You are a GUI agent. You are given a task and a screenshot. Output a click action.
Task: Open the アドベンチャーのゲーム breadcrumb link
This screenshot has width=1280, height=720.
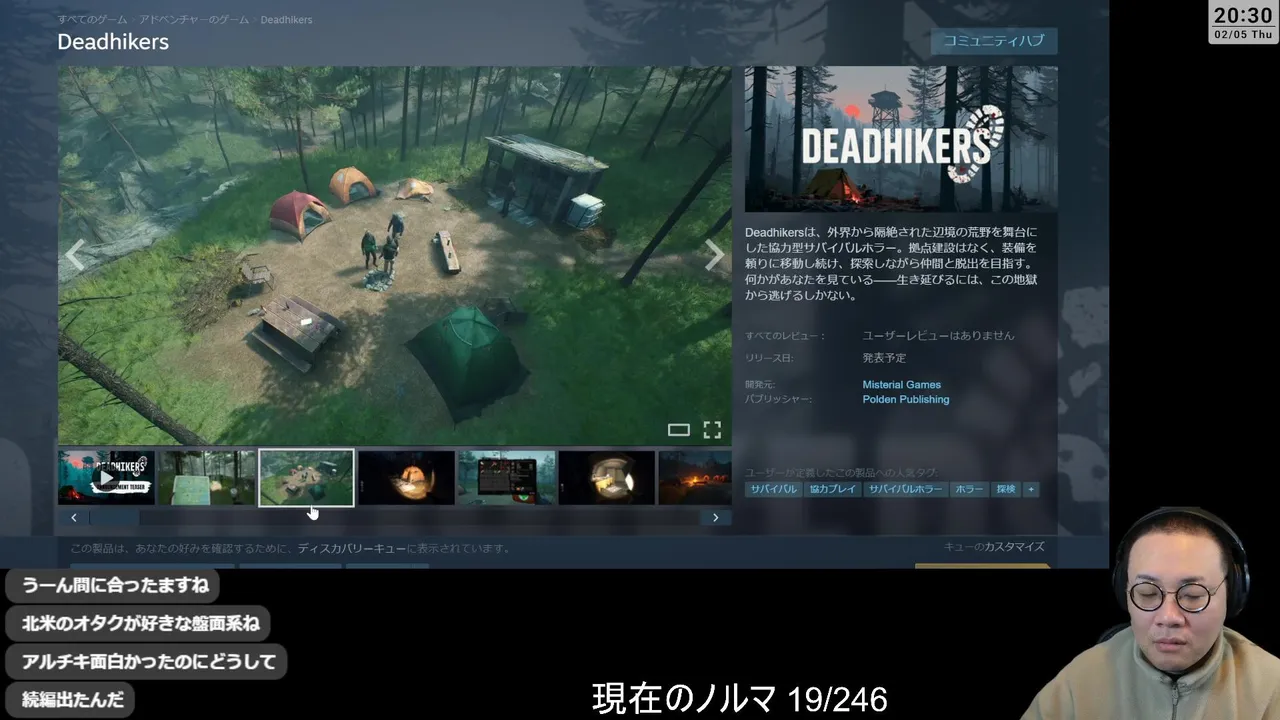click(x=194, y=20)
